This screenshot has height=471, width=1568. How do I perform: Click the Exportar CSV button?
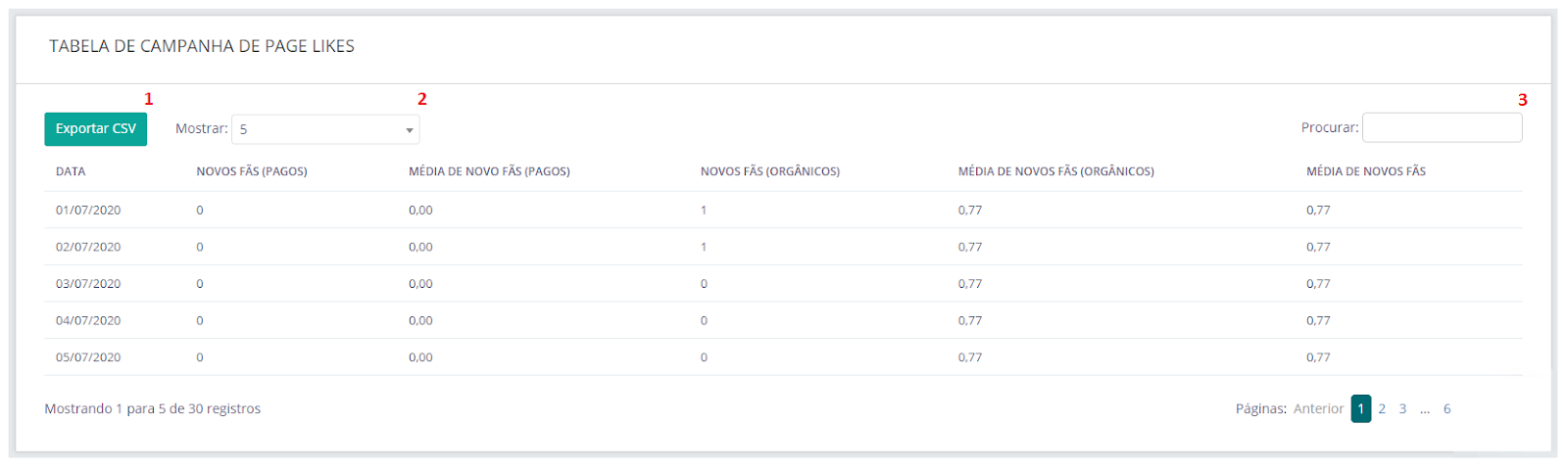coord(95,129)
